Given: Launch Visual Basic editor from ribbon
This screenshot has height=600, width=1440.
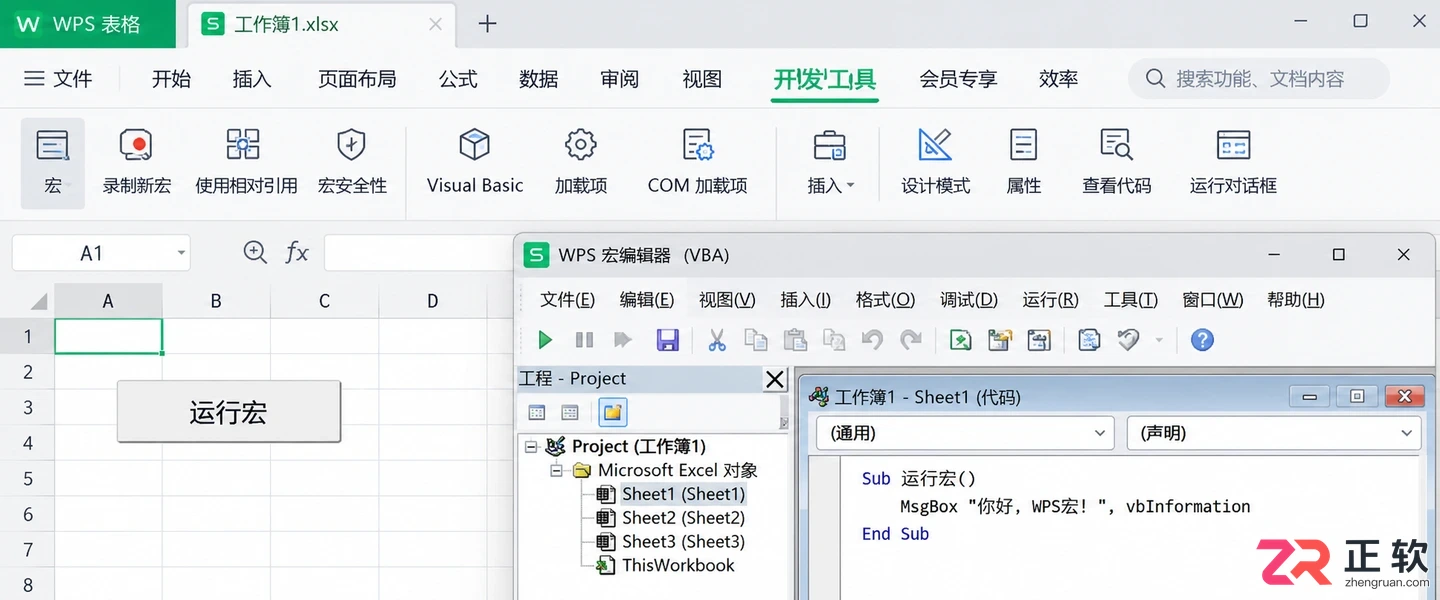Looking at the screenshot, I should (475, 163).
